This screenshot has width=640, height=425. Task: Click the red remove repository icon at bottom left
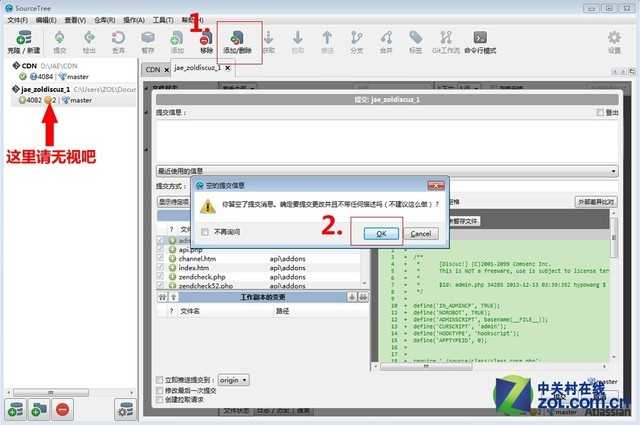pyautogui.click(x=62, y=409)
